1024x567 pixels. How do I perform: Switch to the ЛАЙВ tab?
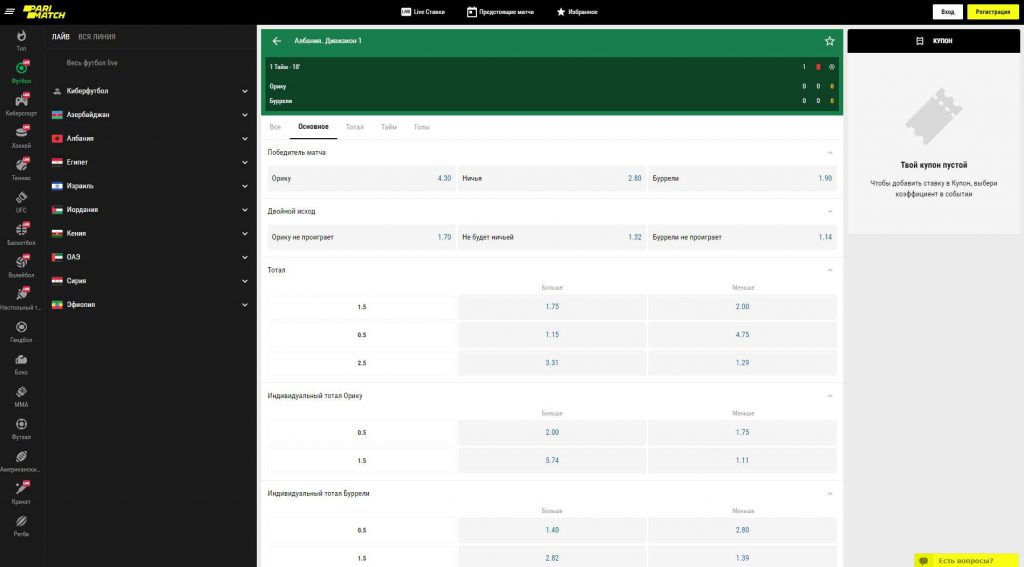[x=61, y=37]
